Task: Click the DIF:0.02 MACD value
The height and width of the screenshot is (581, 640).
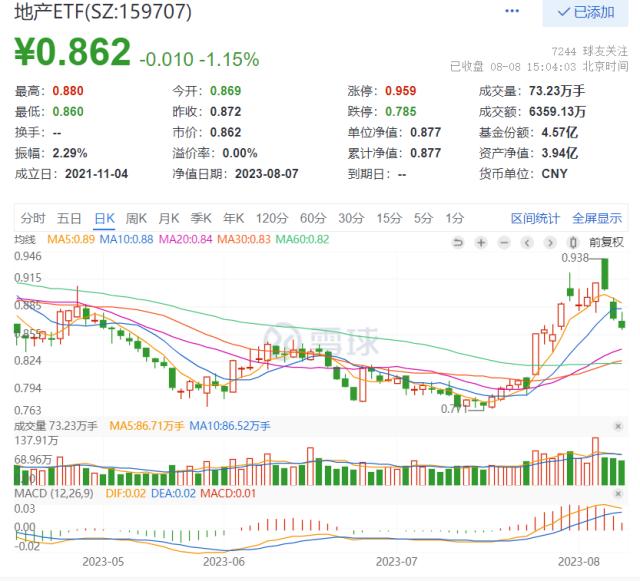Action: [125, 493]
